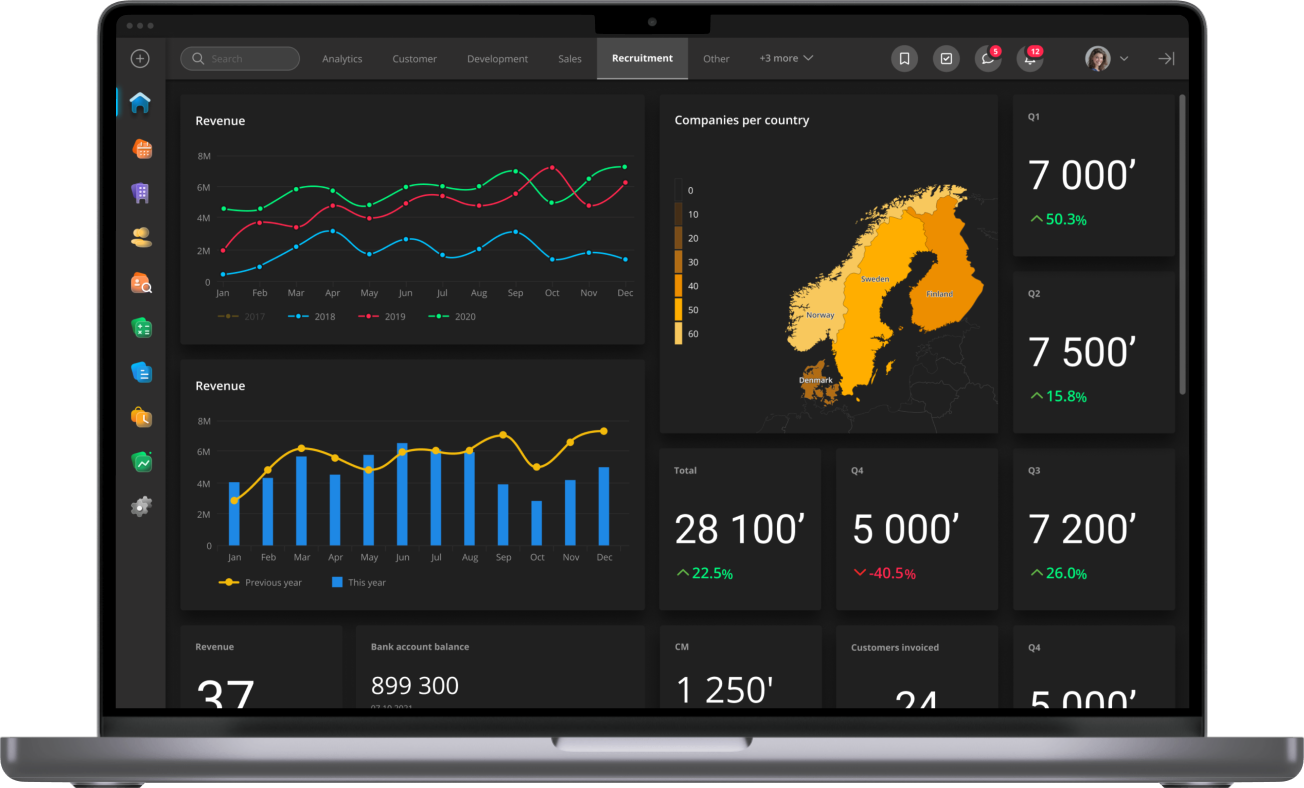
Task: Open the profile account dropdown chevron
Action: pyautogui.click(x=1123, y=58)
